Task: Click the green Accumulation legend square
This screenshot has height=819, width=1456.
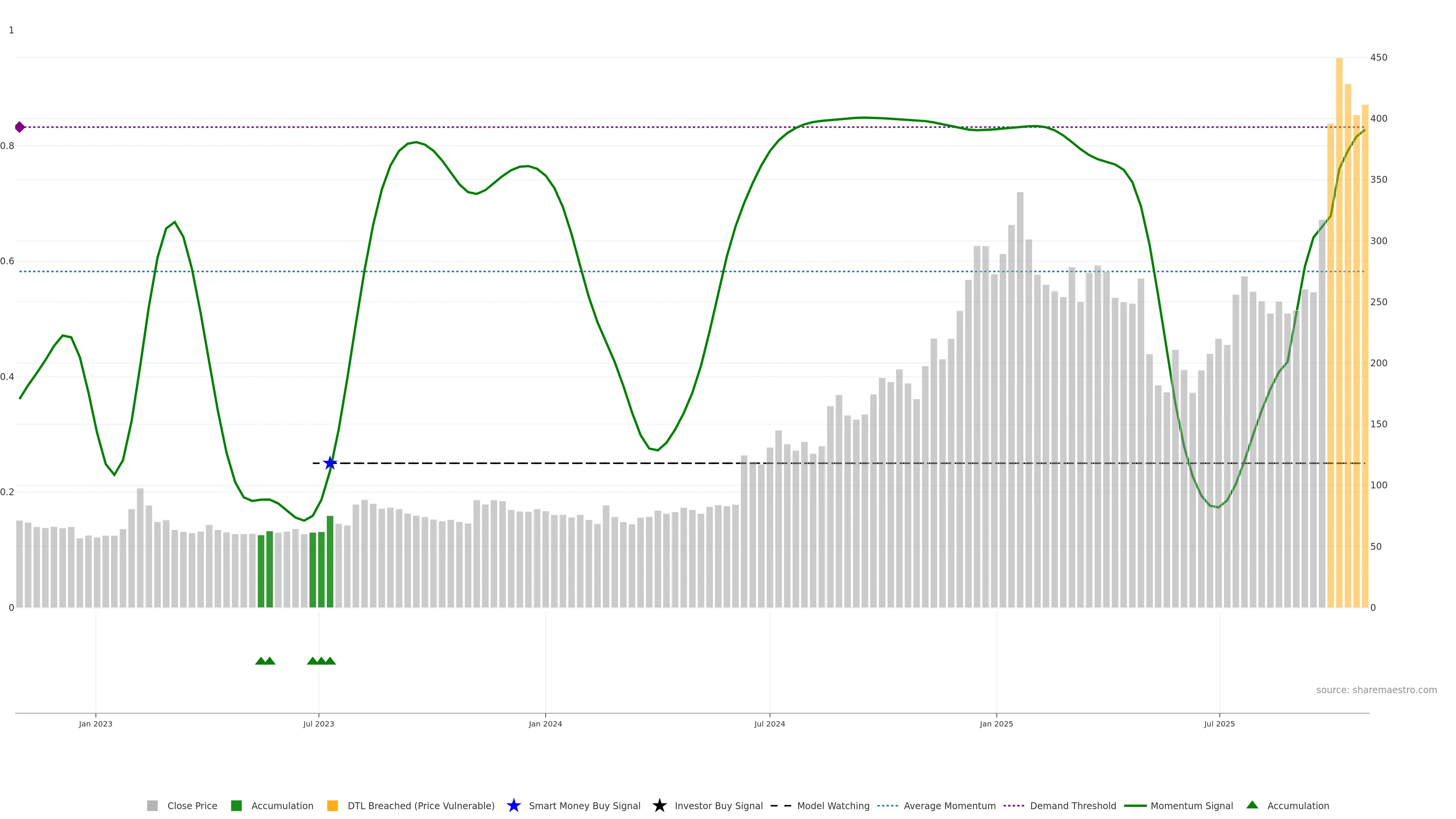Action: pyautogui.click(x=236, y=805)
